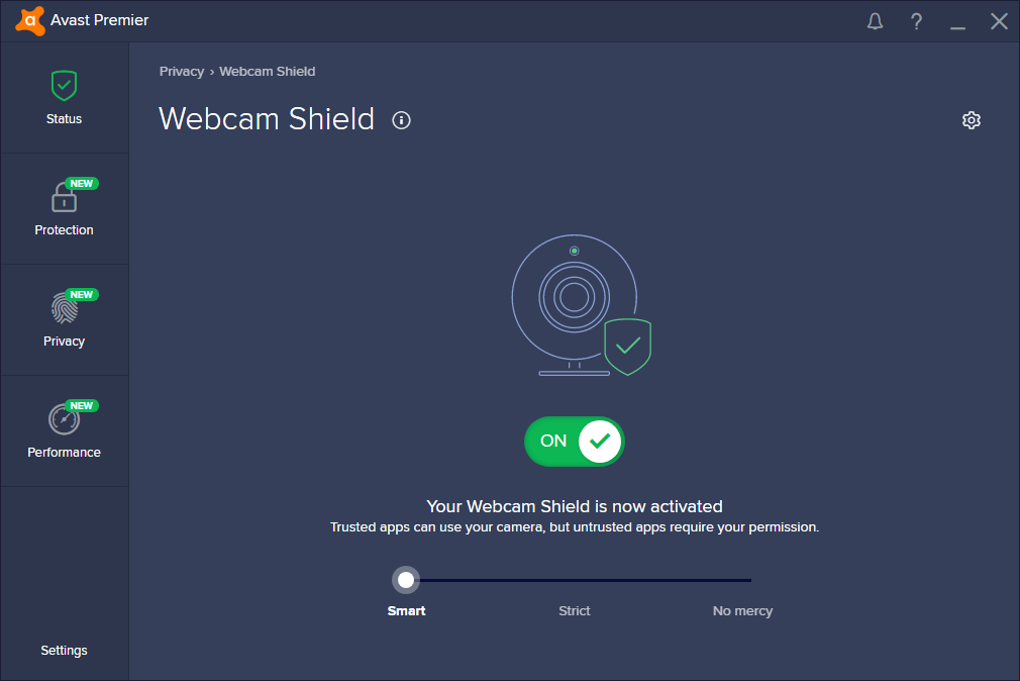
Task: Minimize the Avast Premier window
Action: 958,22
